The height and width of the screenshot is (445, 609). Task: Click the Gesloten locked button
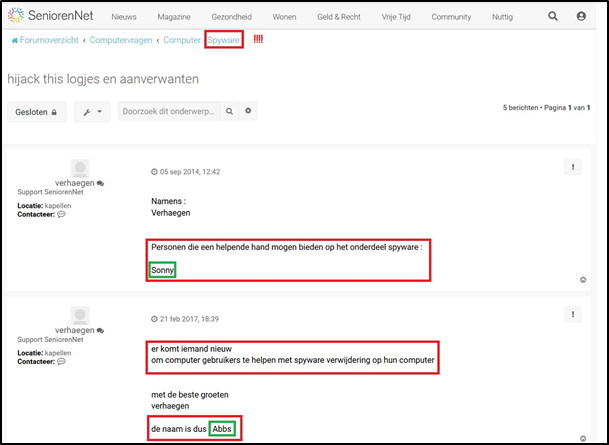tap(37, 112)
